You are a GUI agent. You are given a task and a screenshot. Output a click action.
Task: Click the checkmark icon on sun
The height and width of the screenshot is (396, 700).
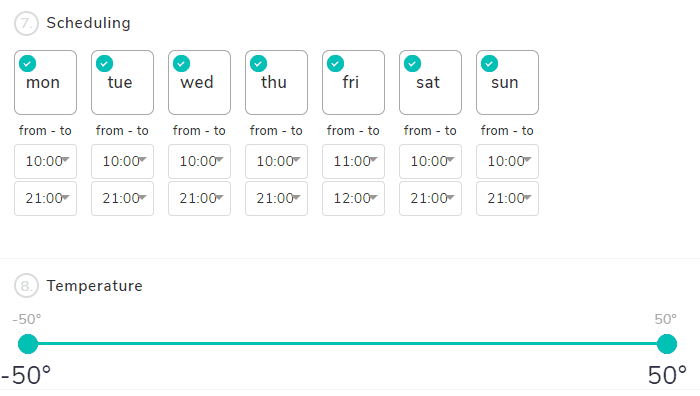[489, 64]
